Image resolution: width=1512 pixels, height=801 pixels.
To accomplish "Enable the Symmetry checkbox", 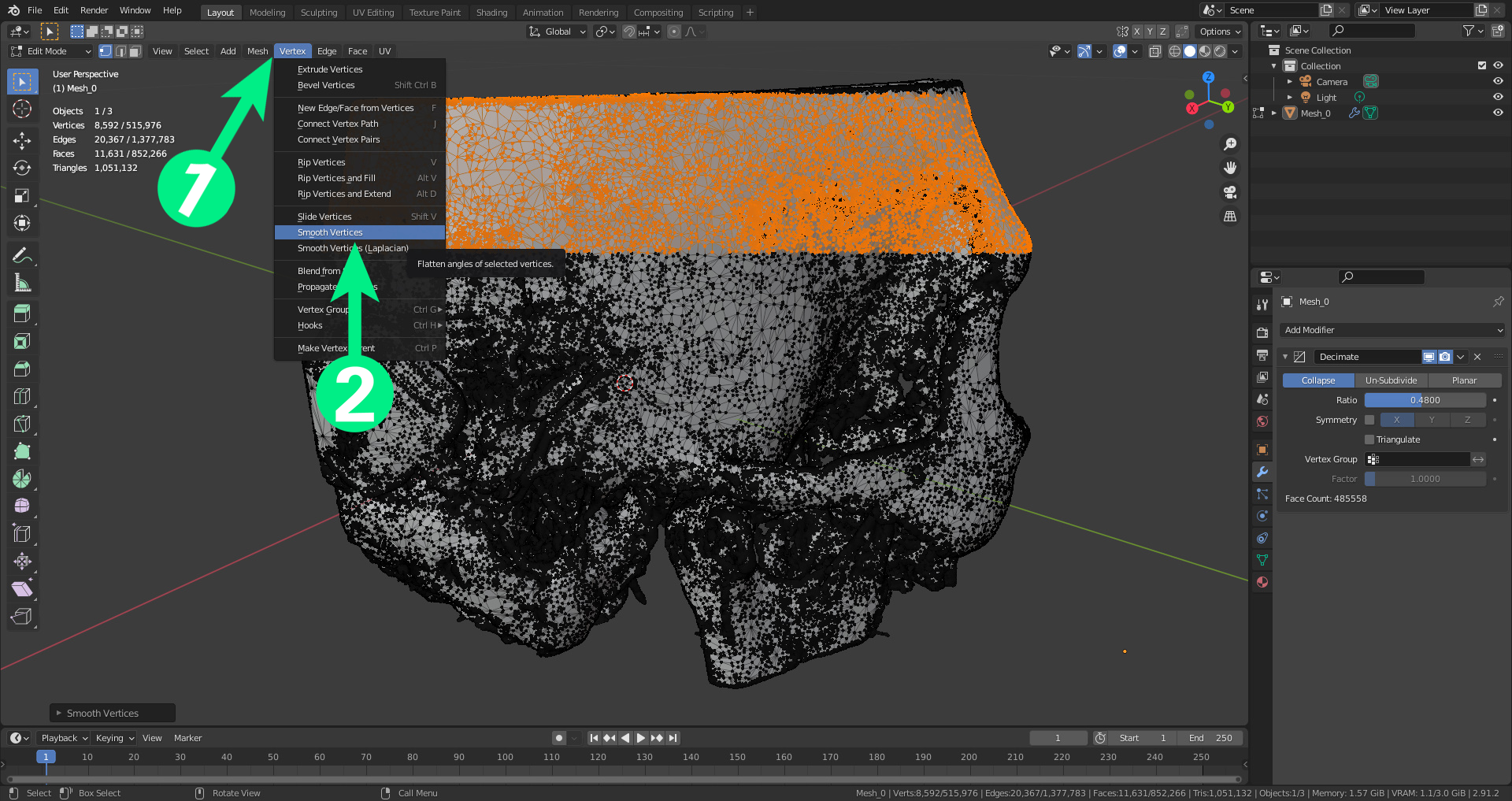I will click(1369, 420).
